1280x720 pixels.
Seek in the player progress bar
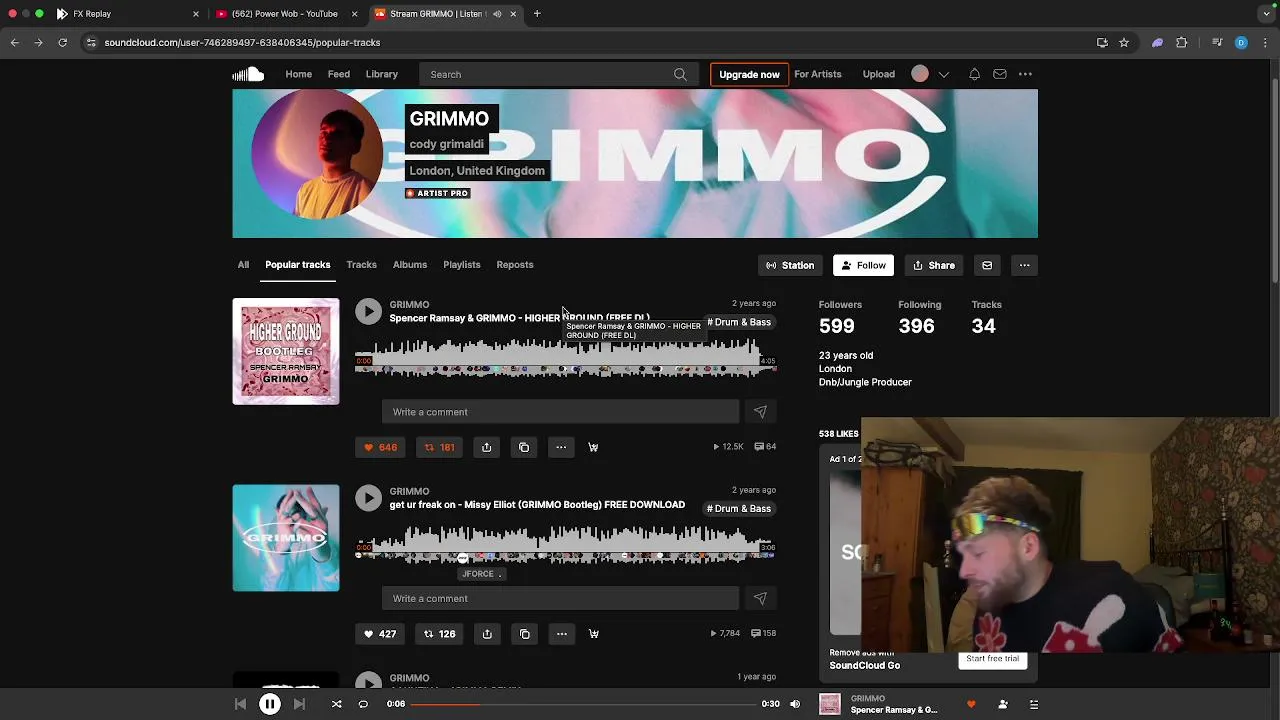pos(584,704)
